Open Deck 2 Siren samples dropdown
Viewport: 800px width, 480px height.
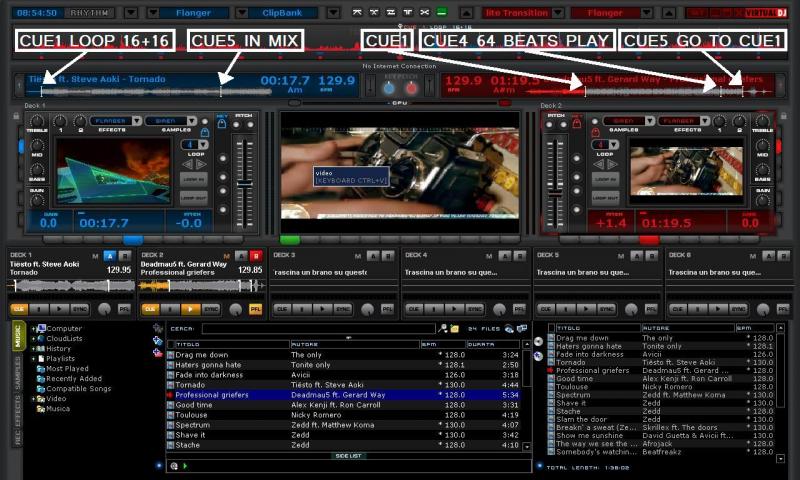pyautogui.click(x=649, y=121)
